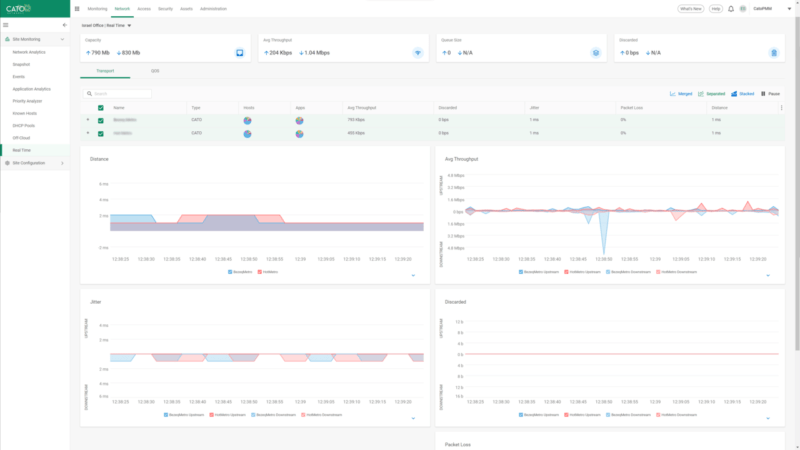Click the Discarded card trash icon
The image size is (800, 450).
[773, 52]
